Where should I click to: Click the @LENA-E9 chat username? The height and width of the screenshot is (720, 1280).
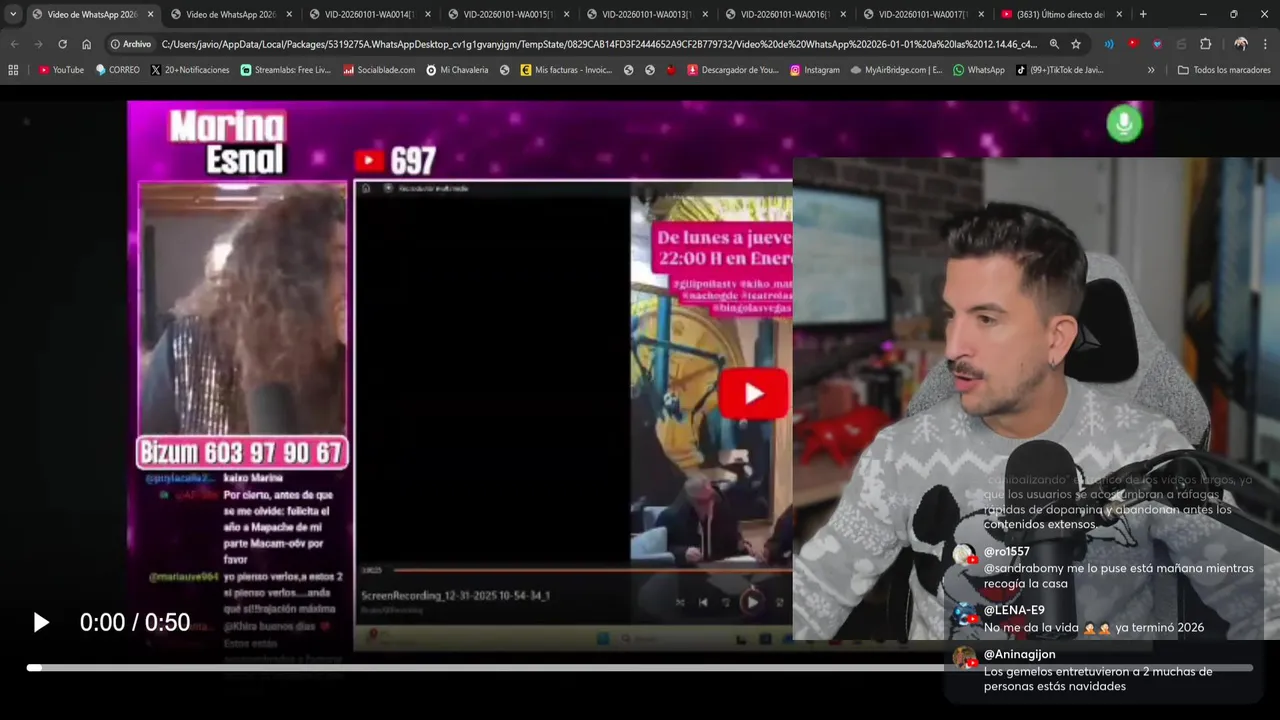pyautogui.click(x=1014, y=610)
